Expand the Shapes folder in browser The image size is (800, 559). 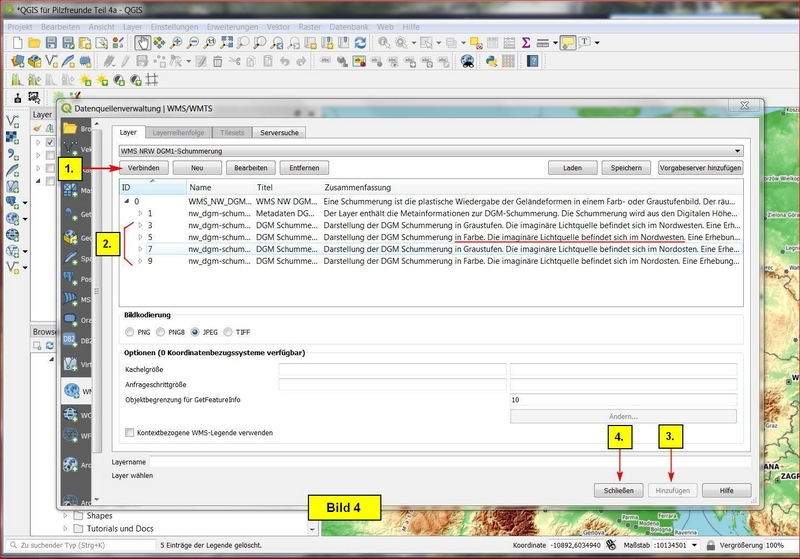pos(65,516)
